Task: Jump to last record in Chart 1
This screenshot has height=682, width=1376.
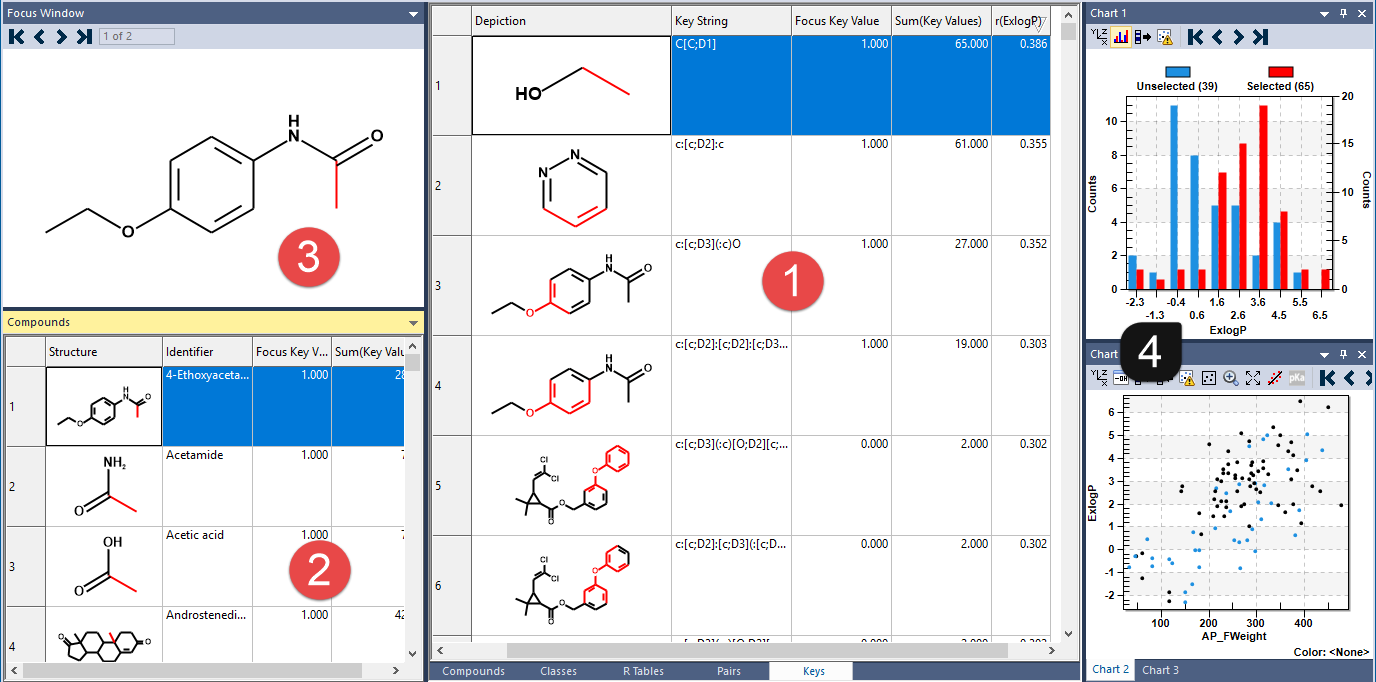Action: (1260, 37)
